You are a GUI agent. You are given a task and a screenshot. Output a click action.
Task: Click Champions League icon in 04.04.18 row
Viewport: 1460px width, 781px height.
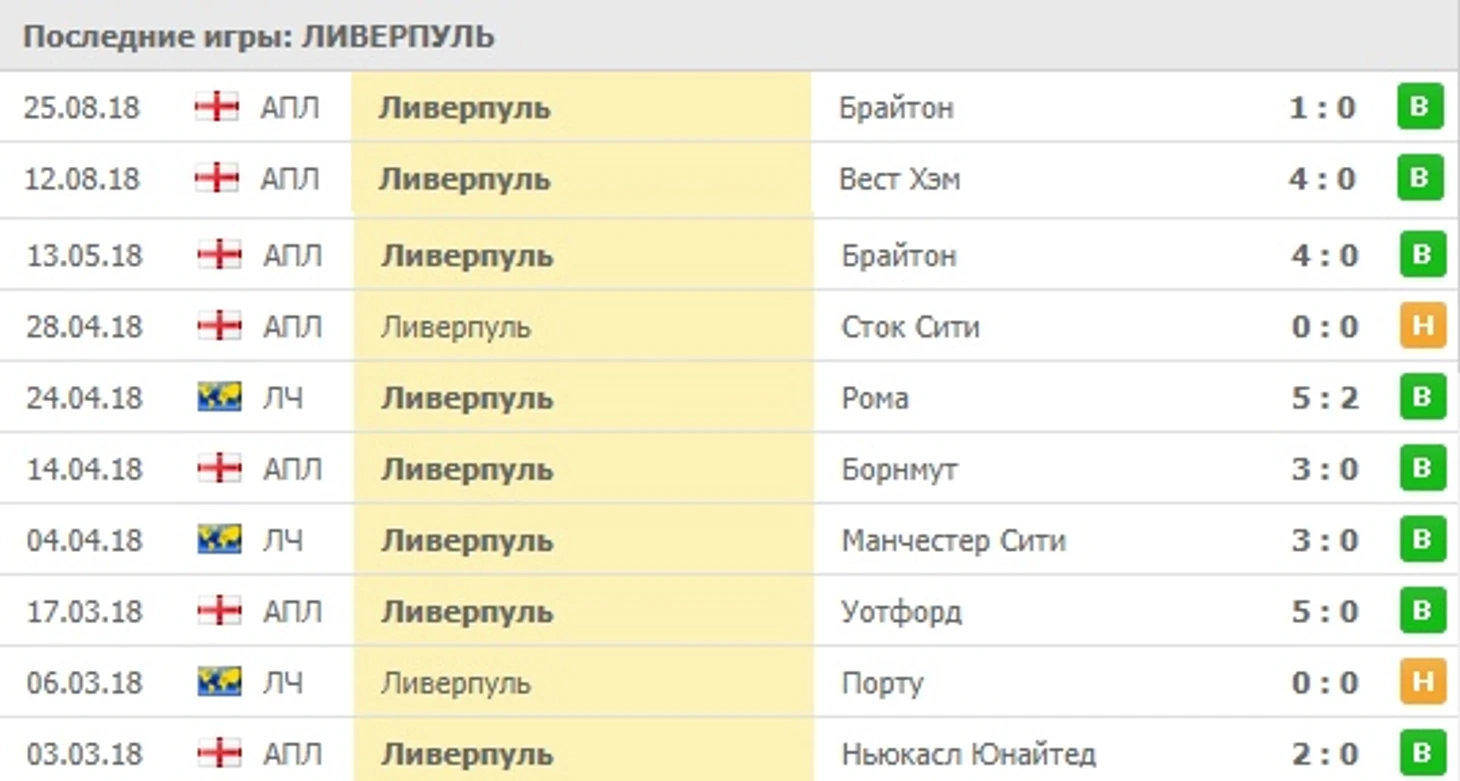tap(220, 539)
